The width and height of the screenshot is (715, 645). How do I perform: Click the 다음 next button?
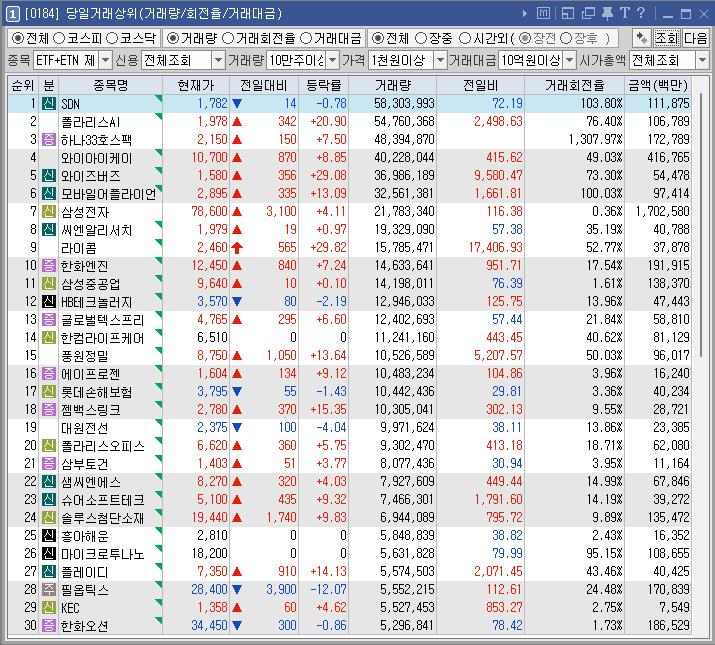(x=695, y=38)
